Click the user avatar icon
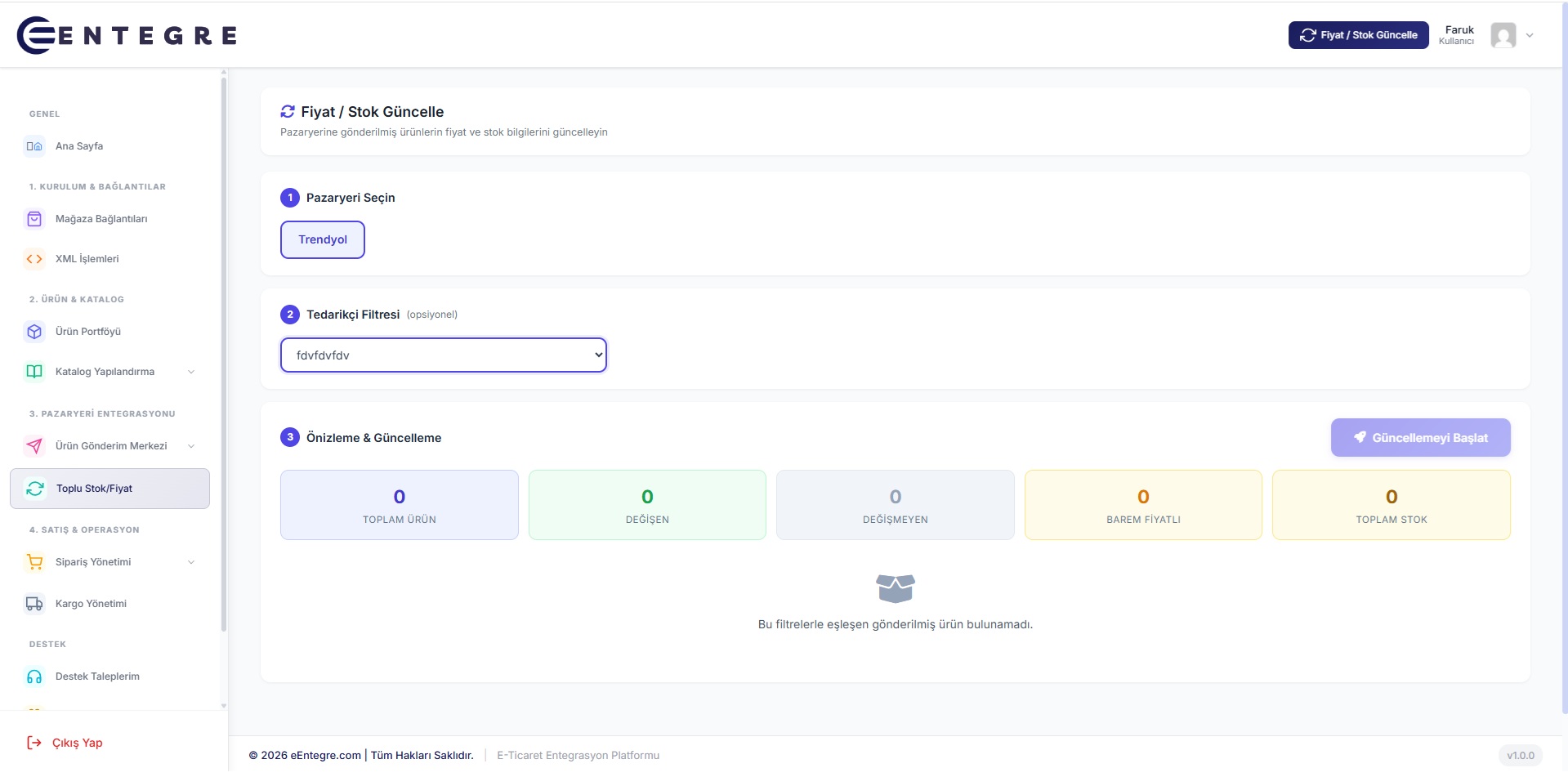This screenshot has width=1568, height=777. (x=1503, y=35)
